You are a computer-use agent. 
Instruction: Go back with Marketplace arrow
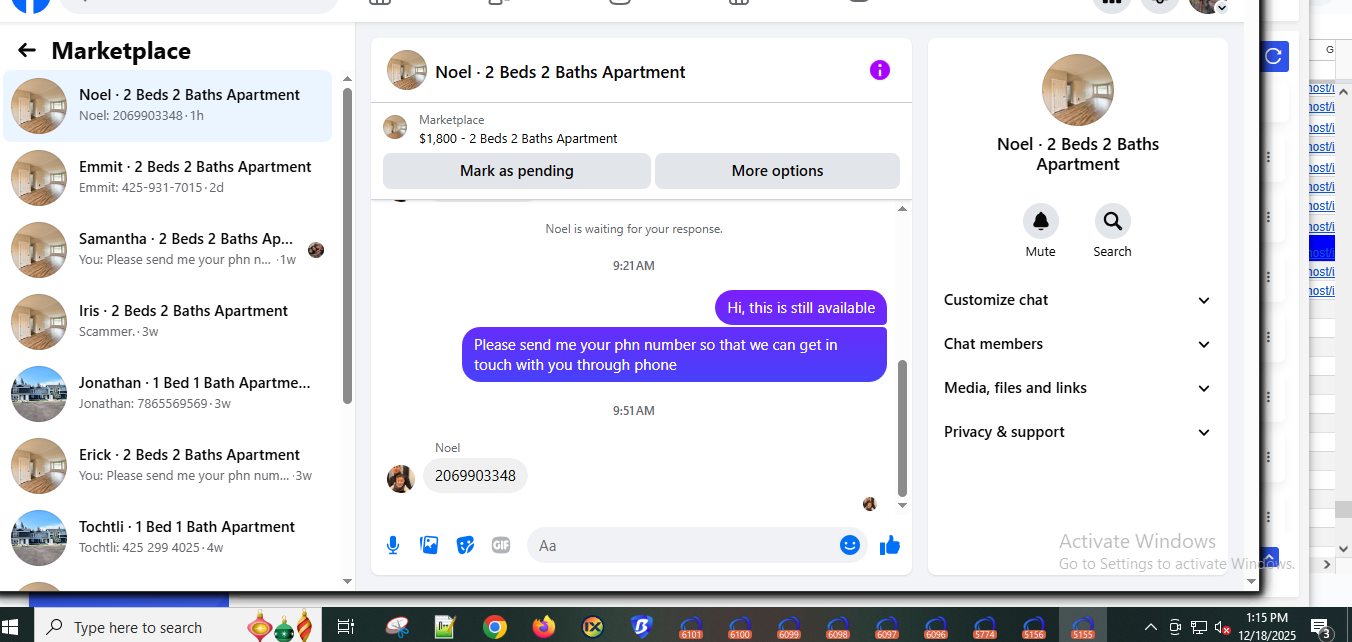click(27, 50)
